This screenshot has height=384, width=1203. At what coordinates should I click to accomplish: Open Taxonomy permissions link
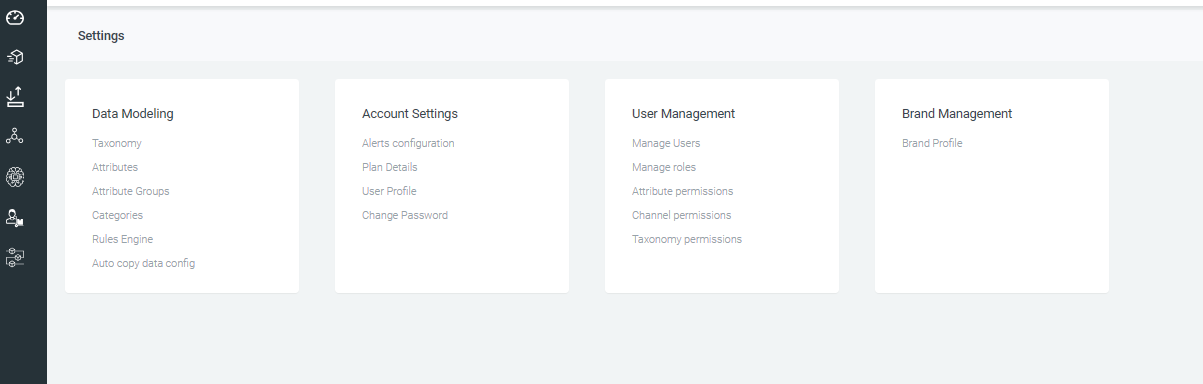coord(687,239)
